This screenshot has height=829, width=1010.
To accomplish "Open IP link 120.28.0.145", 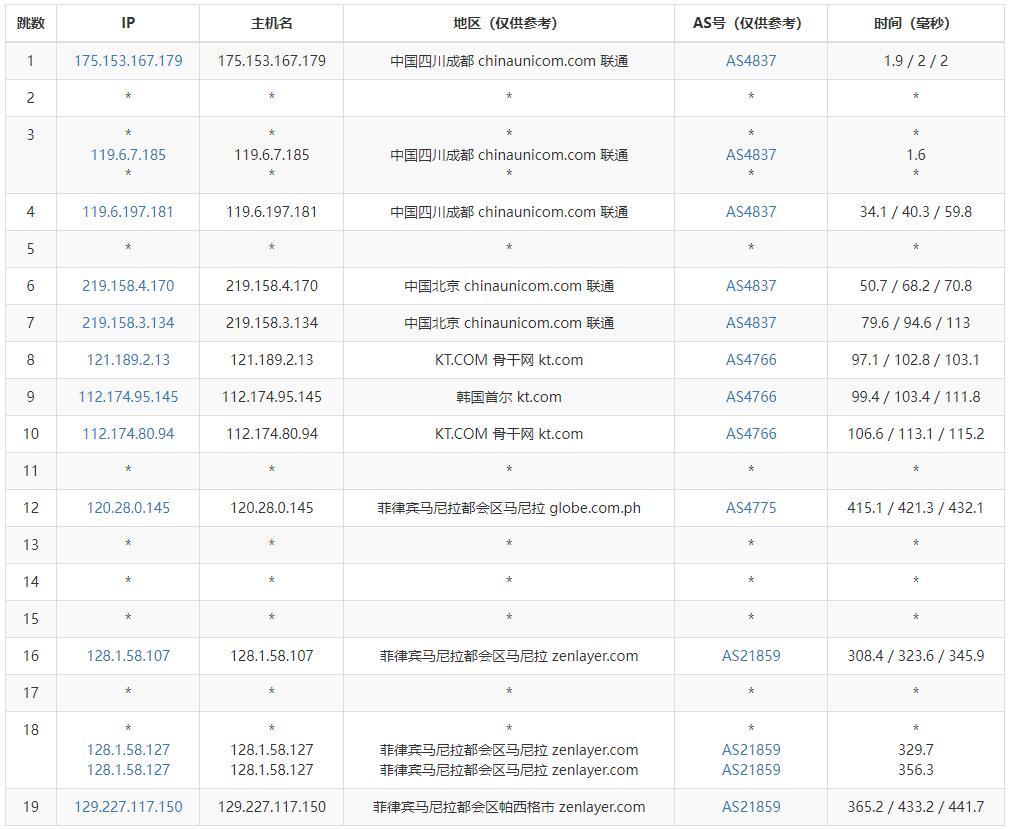I will [128, 508].
